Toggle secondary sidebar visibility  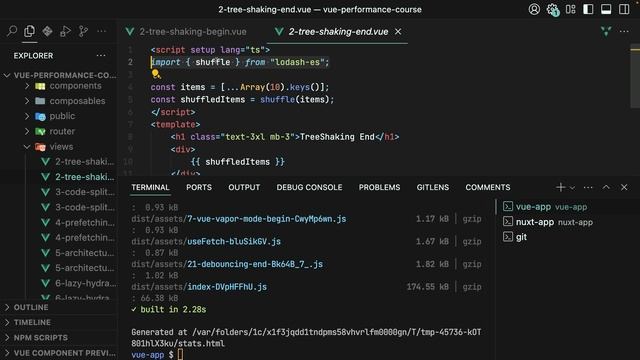[x=624, y=9]
